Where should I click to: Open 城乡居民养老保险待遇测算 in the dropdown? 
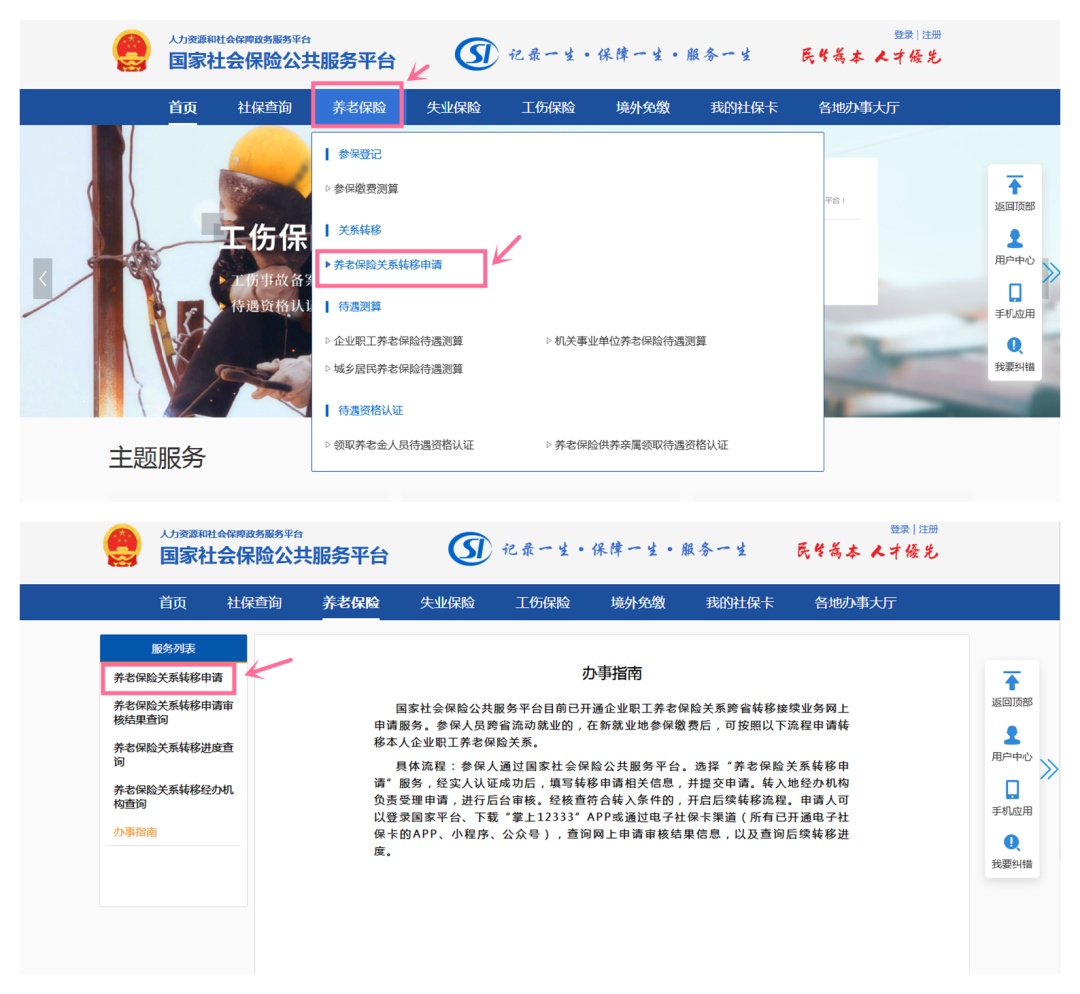tap(398, 369)
